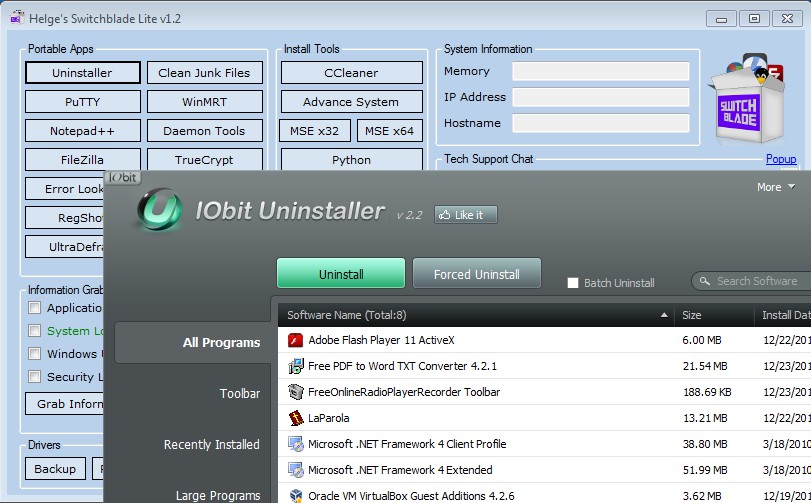Screen dimensions: 811x503
Task: Click the .NET Framework 4 Extended icon
Action: 295,470
